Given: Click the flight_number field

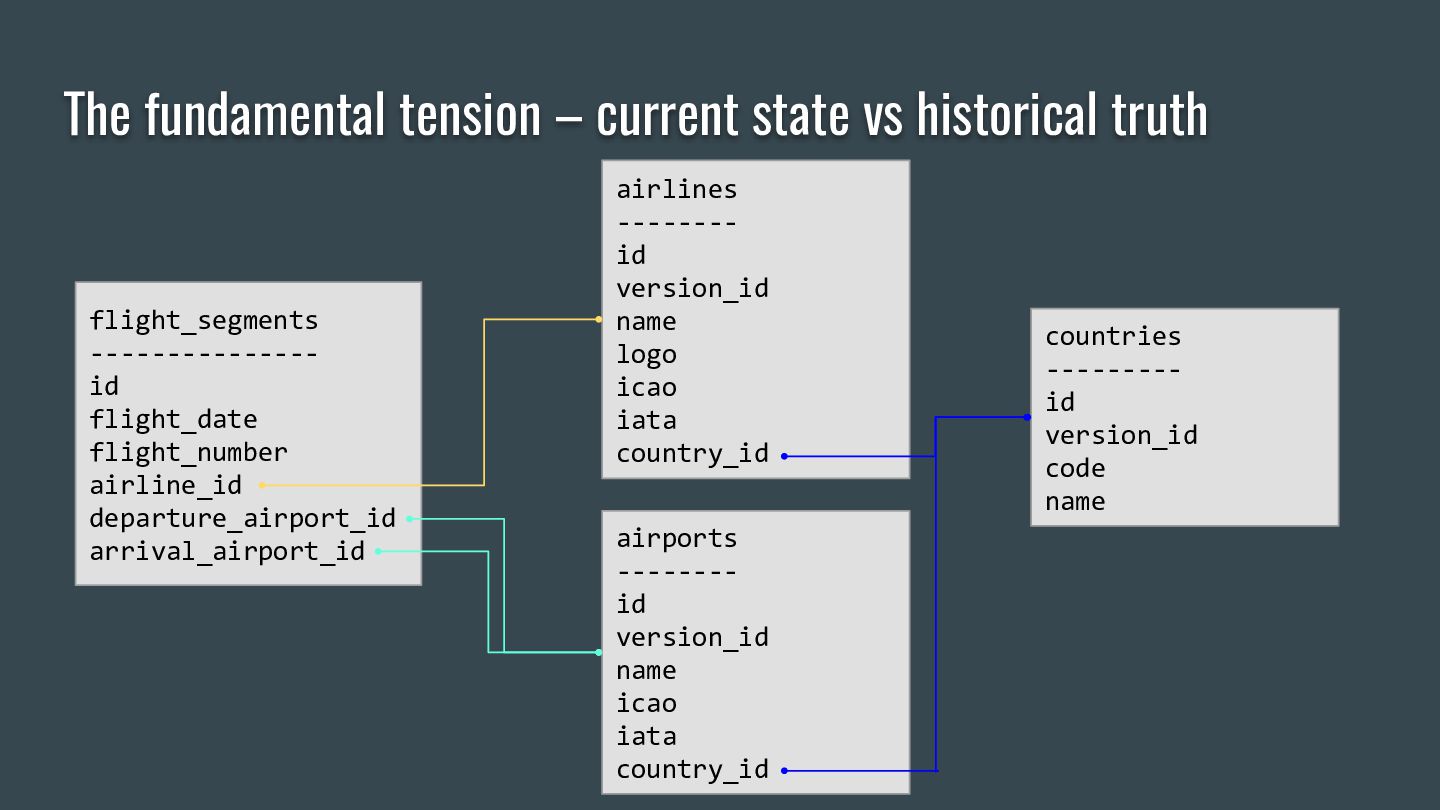Looking at the screenshot, I should click(x=189, y=453).
